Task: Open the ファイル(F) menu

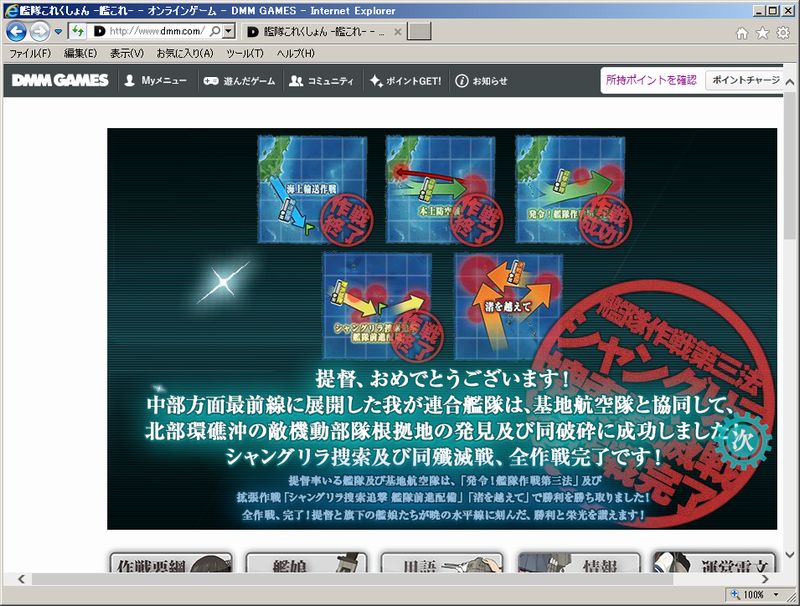Action: (30, 53)
